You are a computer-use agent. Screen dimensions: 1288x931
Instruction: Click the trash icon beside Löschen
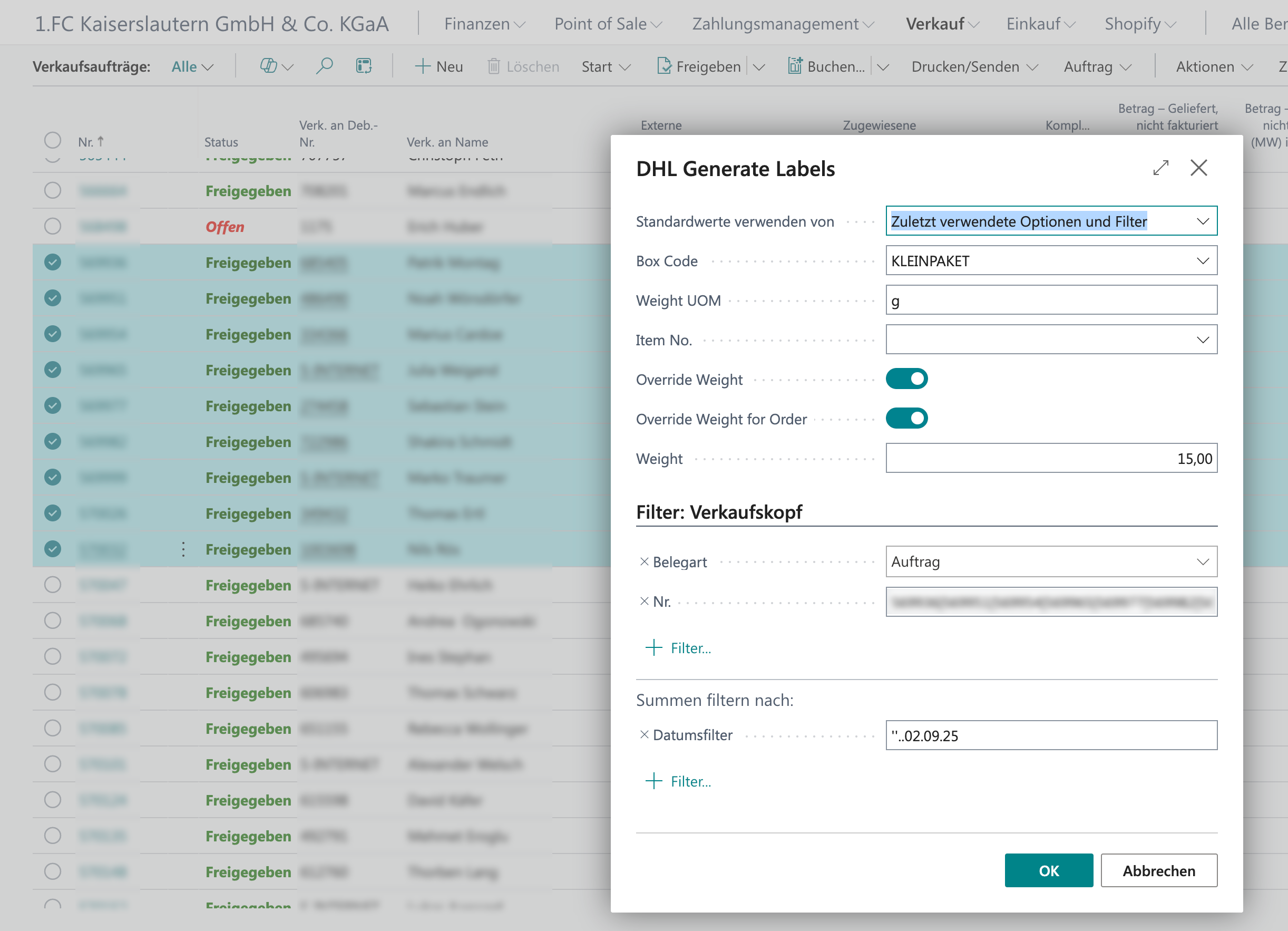point(493,66)
